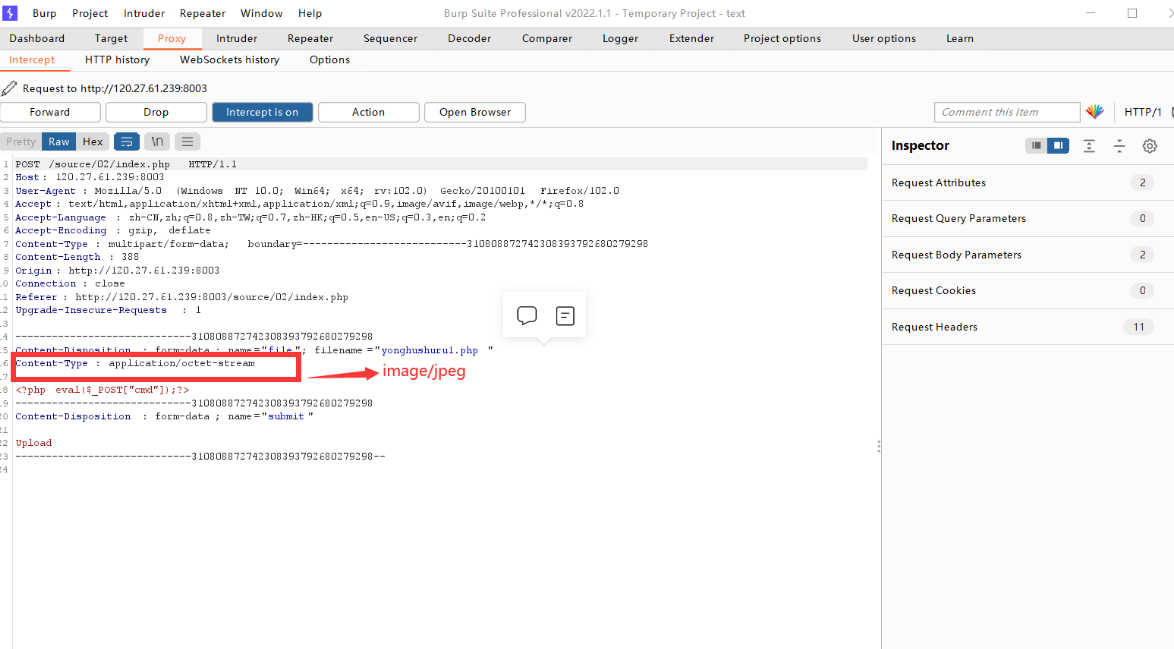1174x649 pixels.
Task: Select the HTTP history sub-tab
Action: click(117, 60)
